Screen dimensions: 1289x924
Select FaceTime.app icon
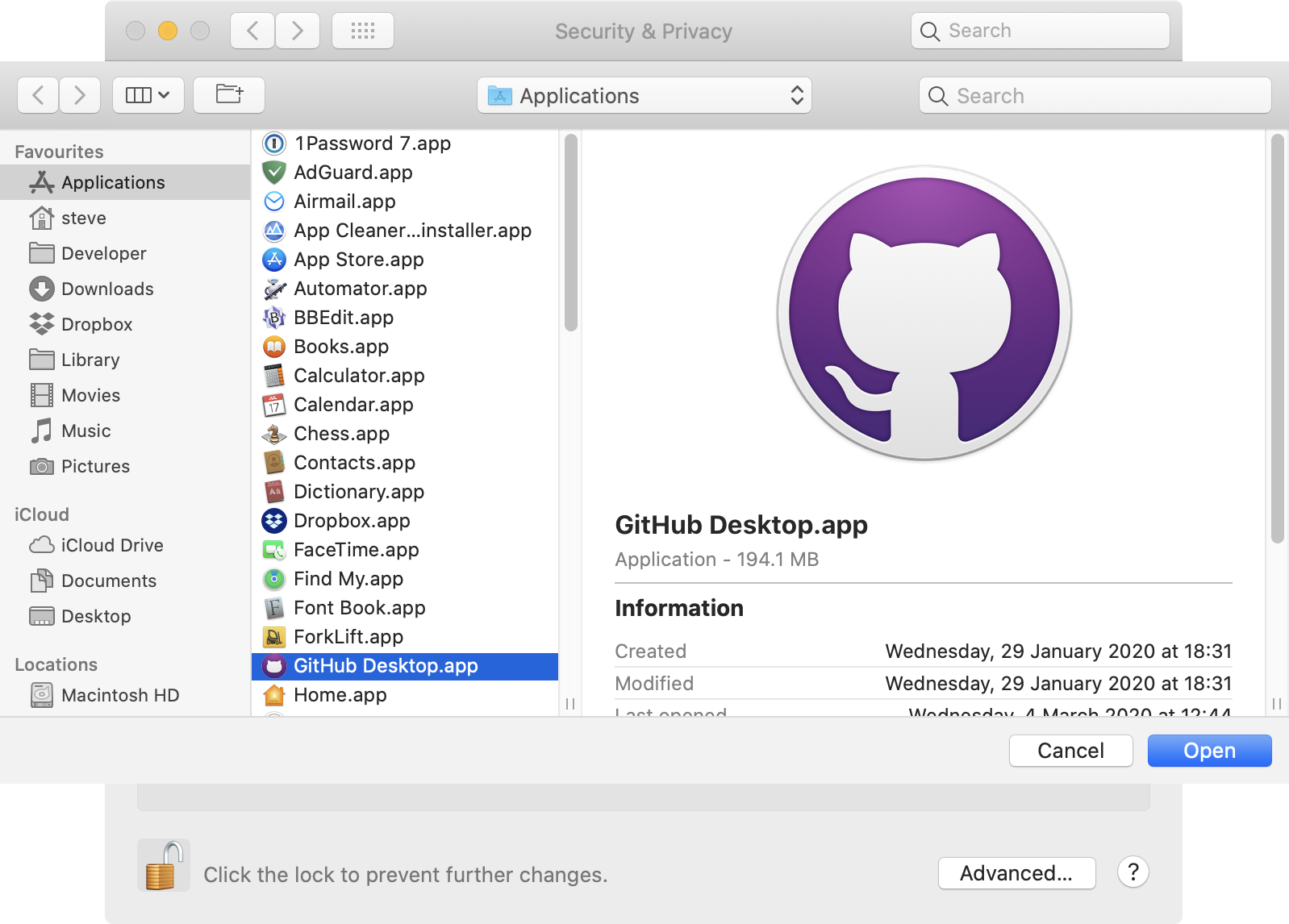pos(274,550)
